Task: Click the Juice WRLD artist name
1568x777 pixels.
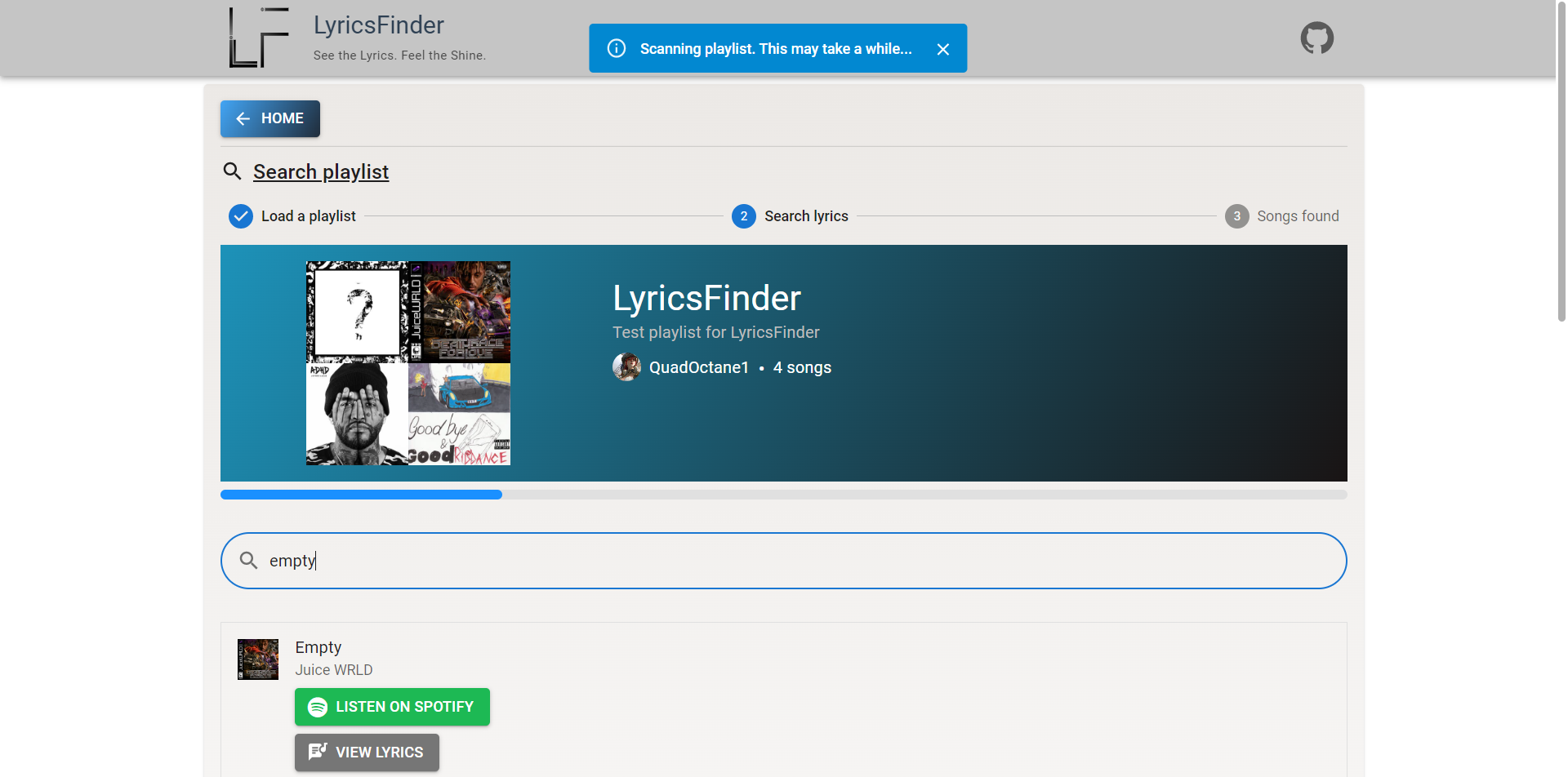Action: coord(334,670)
